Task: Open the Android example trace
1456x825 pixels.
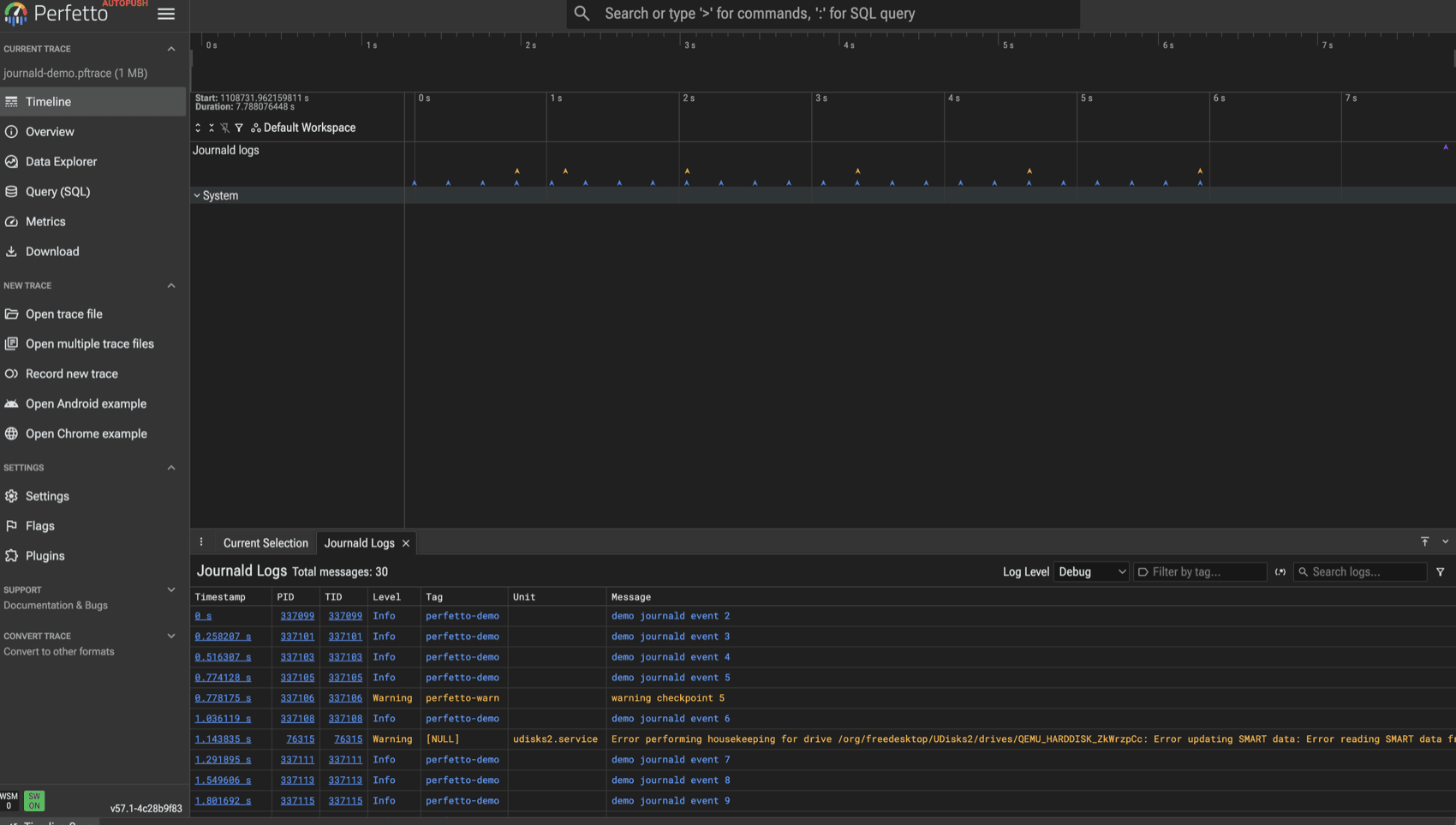Action: [x=92, y=404]
